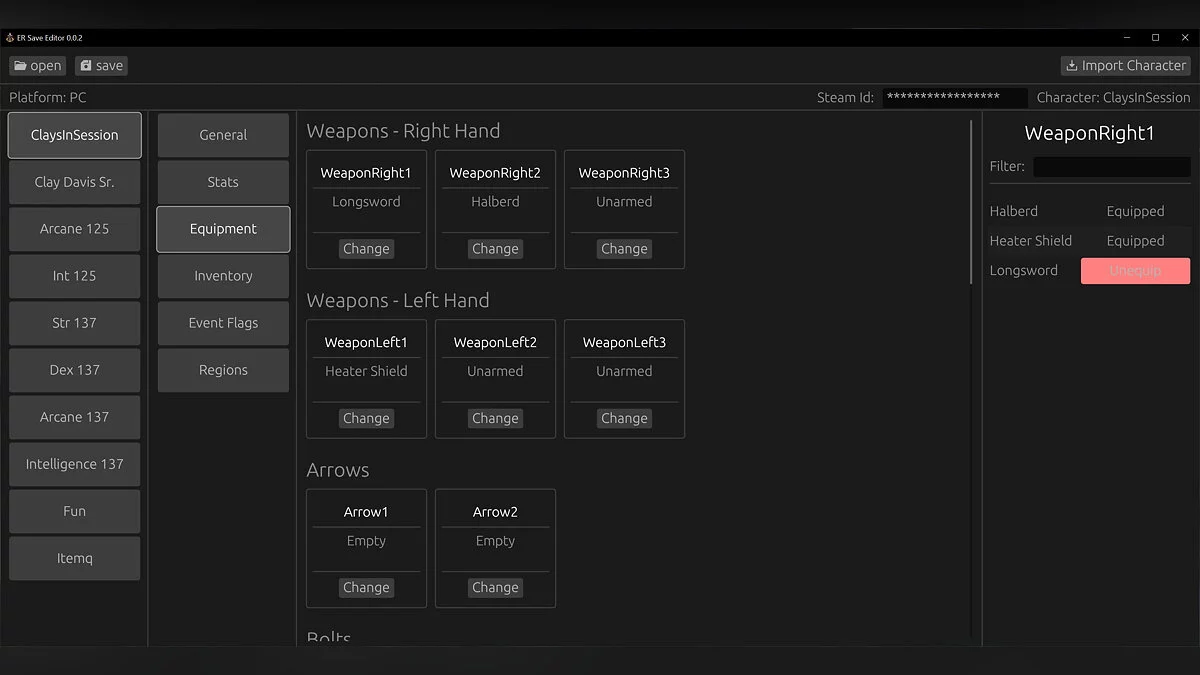This screenshot has width=1200, height=675.
Task: Change the Heater Shield in WeaponLeft1
Action: [366, 418]
